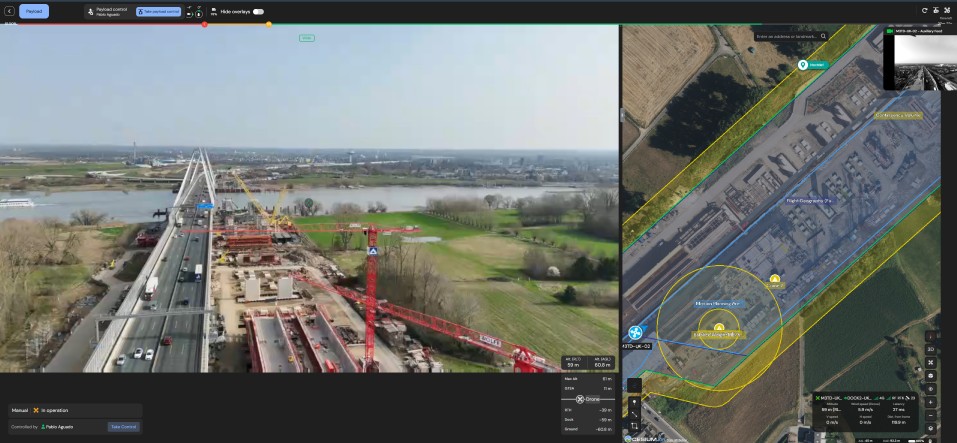
Task: Click the orange marker on the timeline
Action: 269,24
